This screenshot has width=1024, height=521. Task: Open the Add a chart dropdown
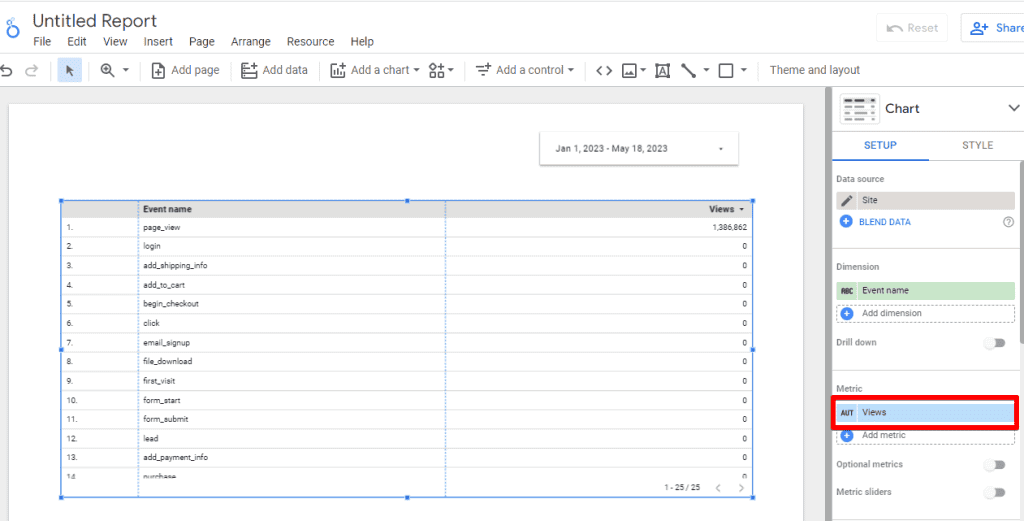pos(375,71)
